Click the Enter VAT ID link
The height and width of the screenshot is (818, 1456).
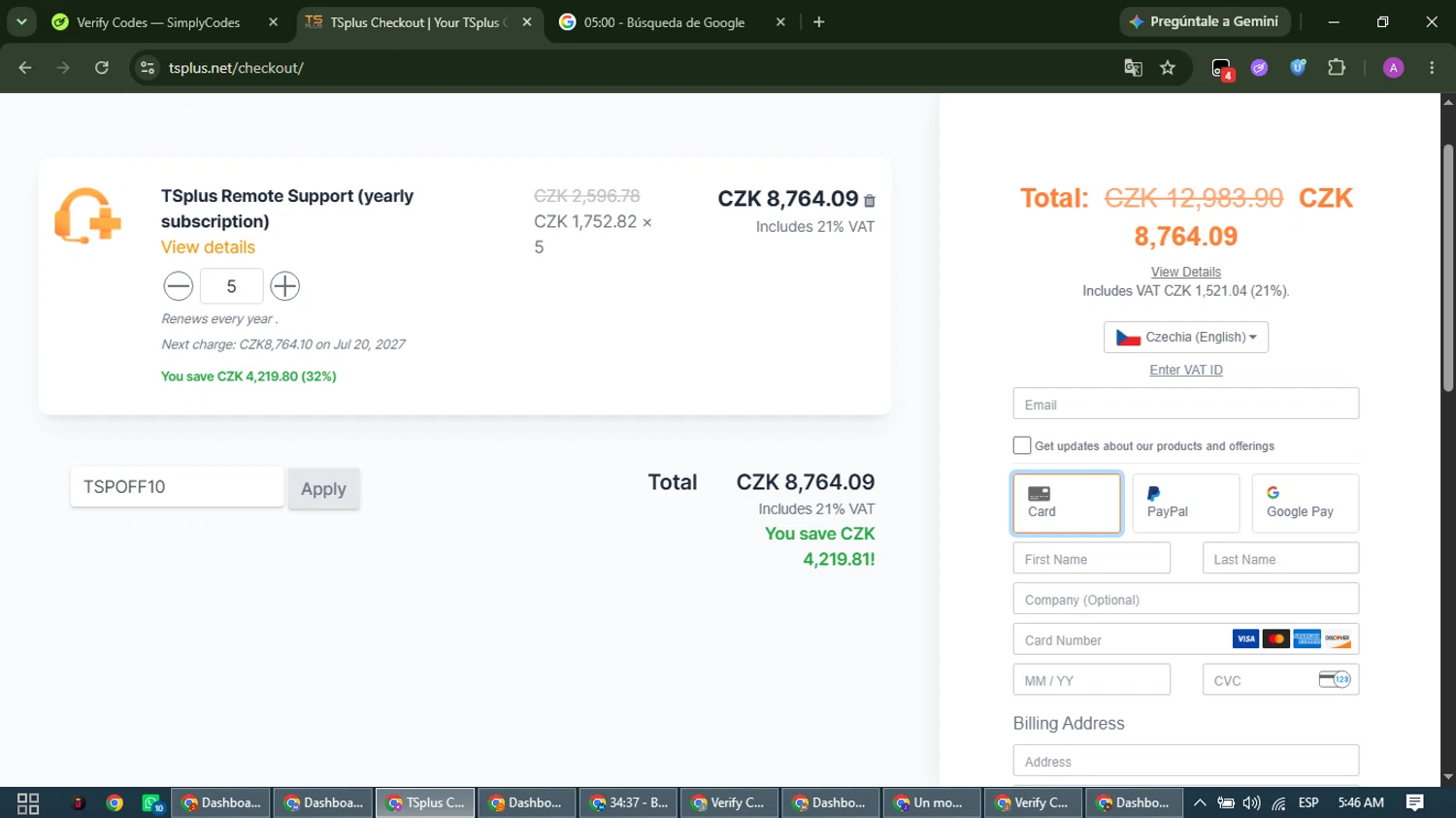pyautogui.click(x=1186, y=370)
